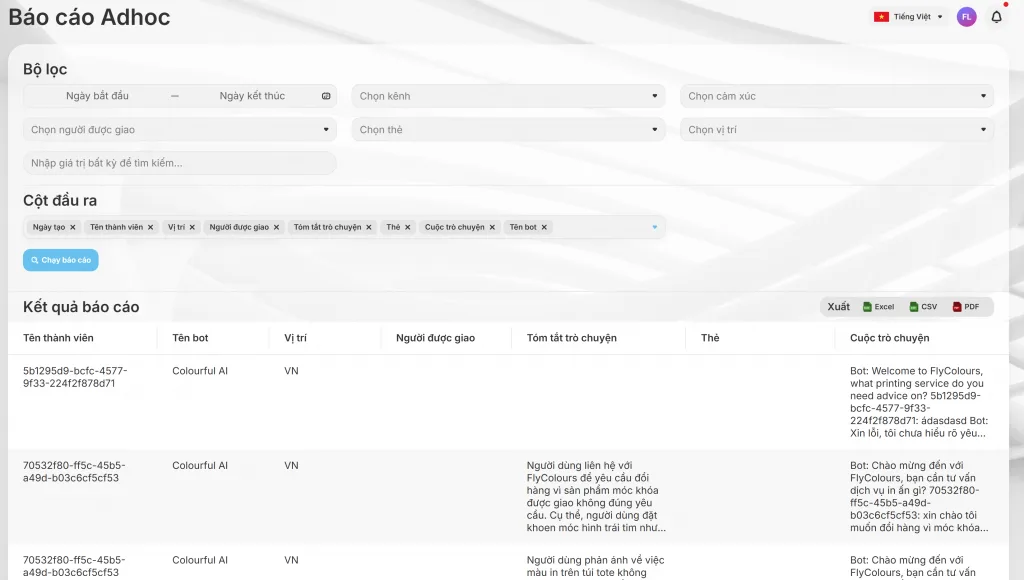Remove the Vị trí column tag
1024x580 pixels.
[192, 227]
